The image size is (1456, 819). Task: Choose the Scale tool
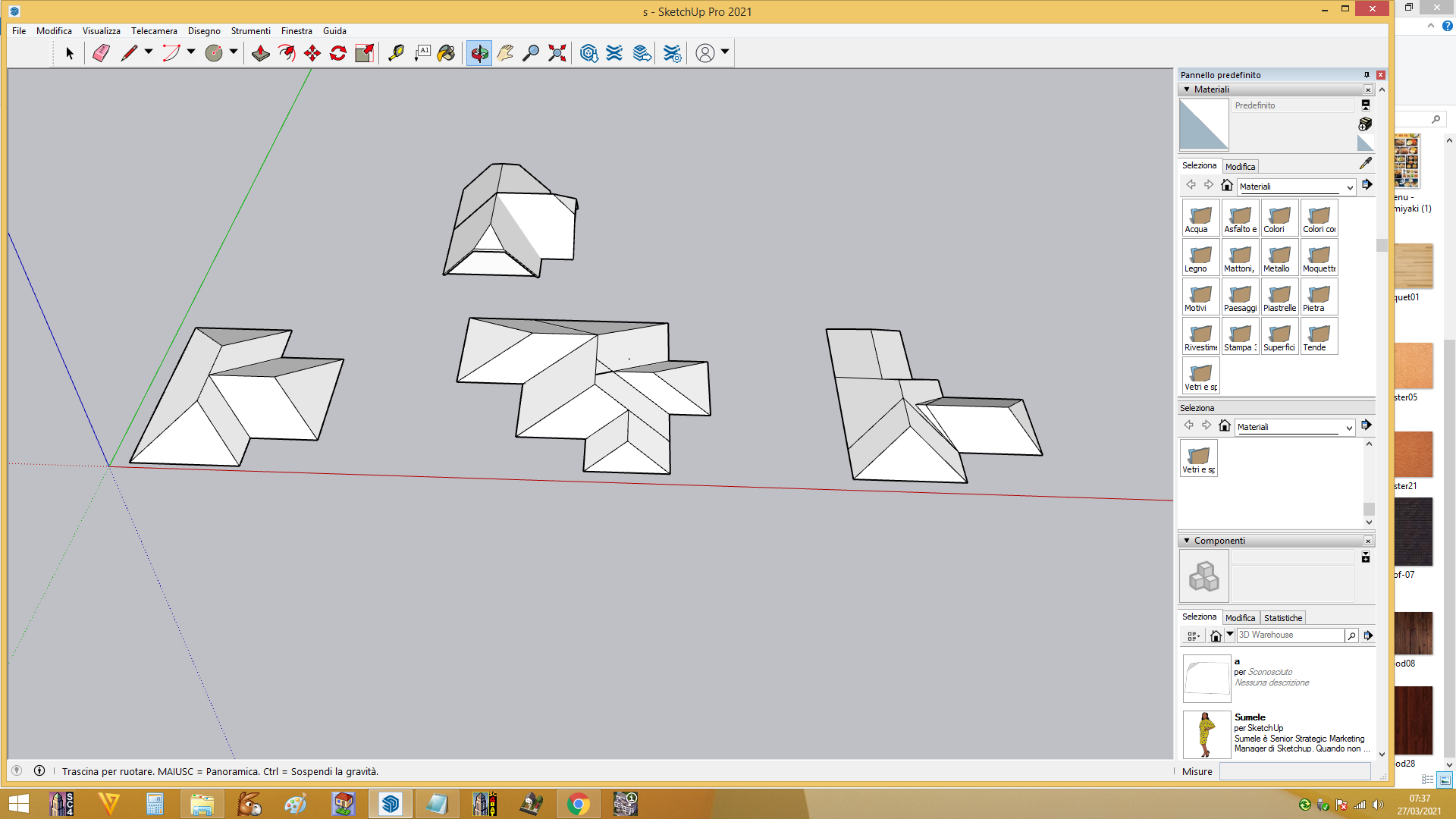pyautogui.click(x=365, y=53)
